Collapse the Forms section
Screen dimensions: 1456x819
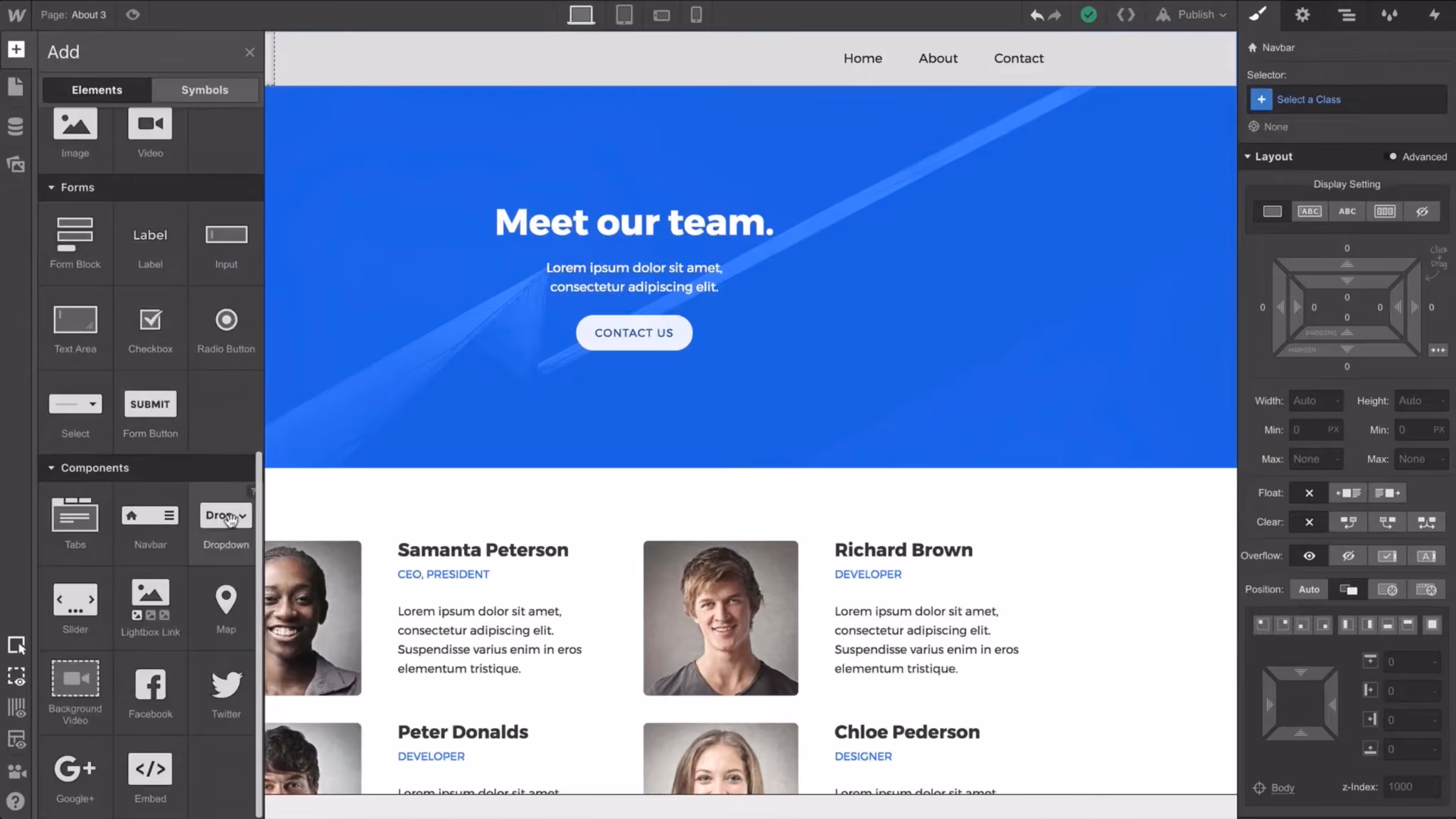[x=151, y=188]
